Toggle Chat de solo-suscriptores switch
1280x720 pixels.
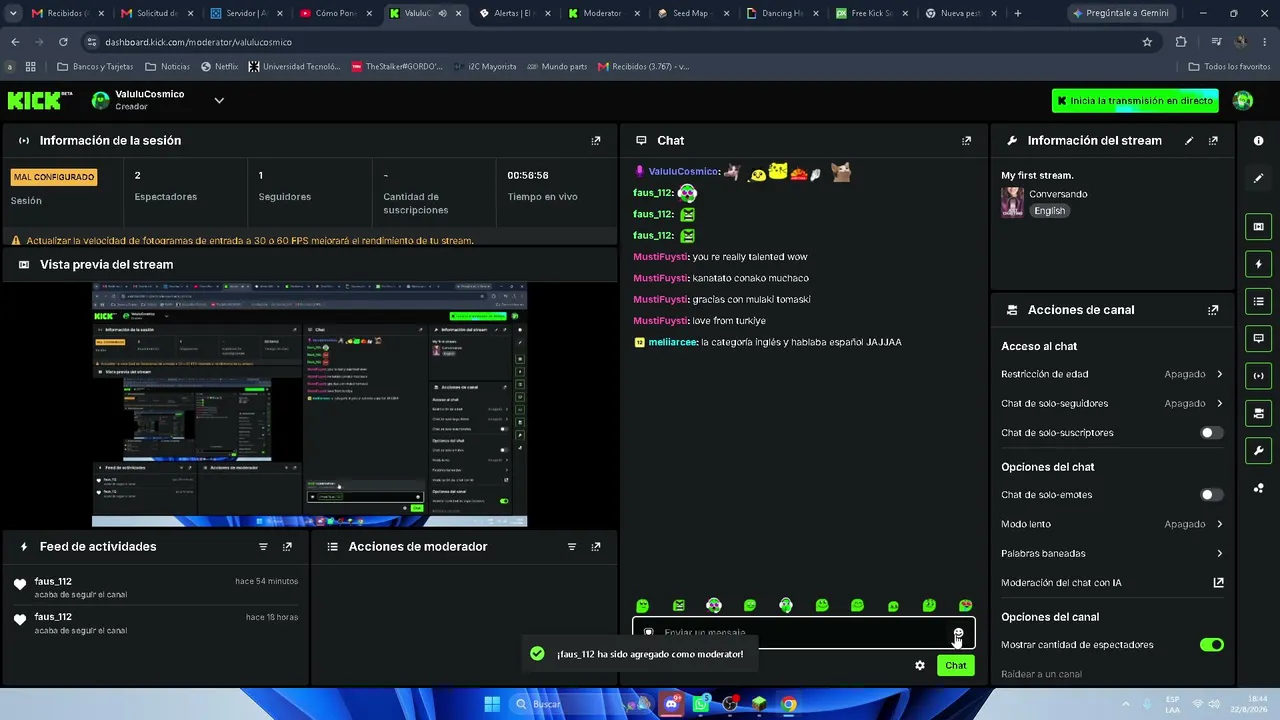[1211, 433]
